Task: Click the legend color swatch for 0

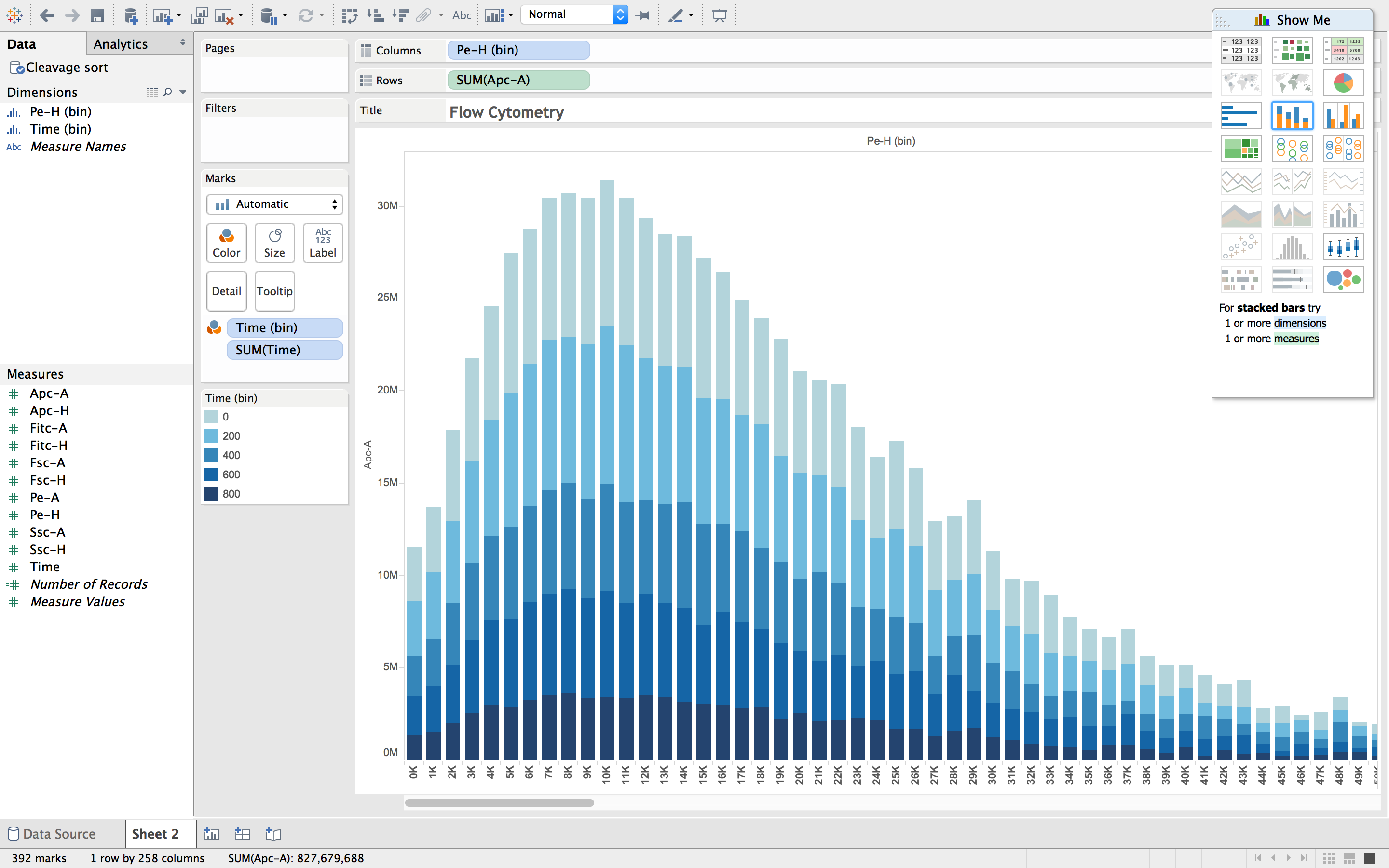Action: click(211, 417)
